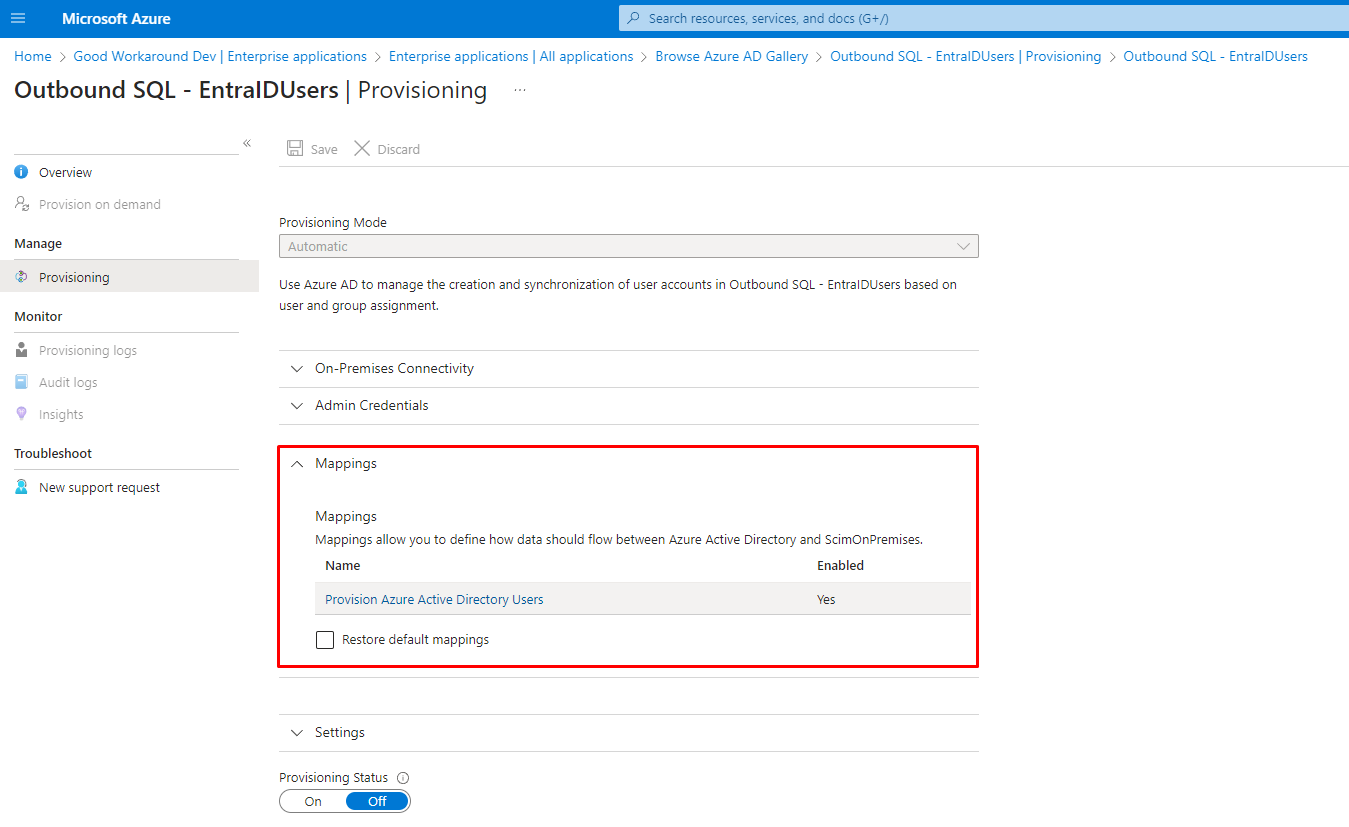The height and width of the screenshot is (827, 1349).
Task: Collapse the sidebar with double-chevron icon
Action: [247, 144]
